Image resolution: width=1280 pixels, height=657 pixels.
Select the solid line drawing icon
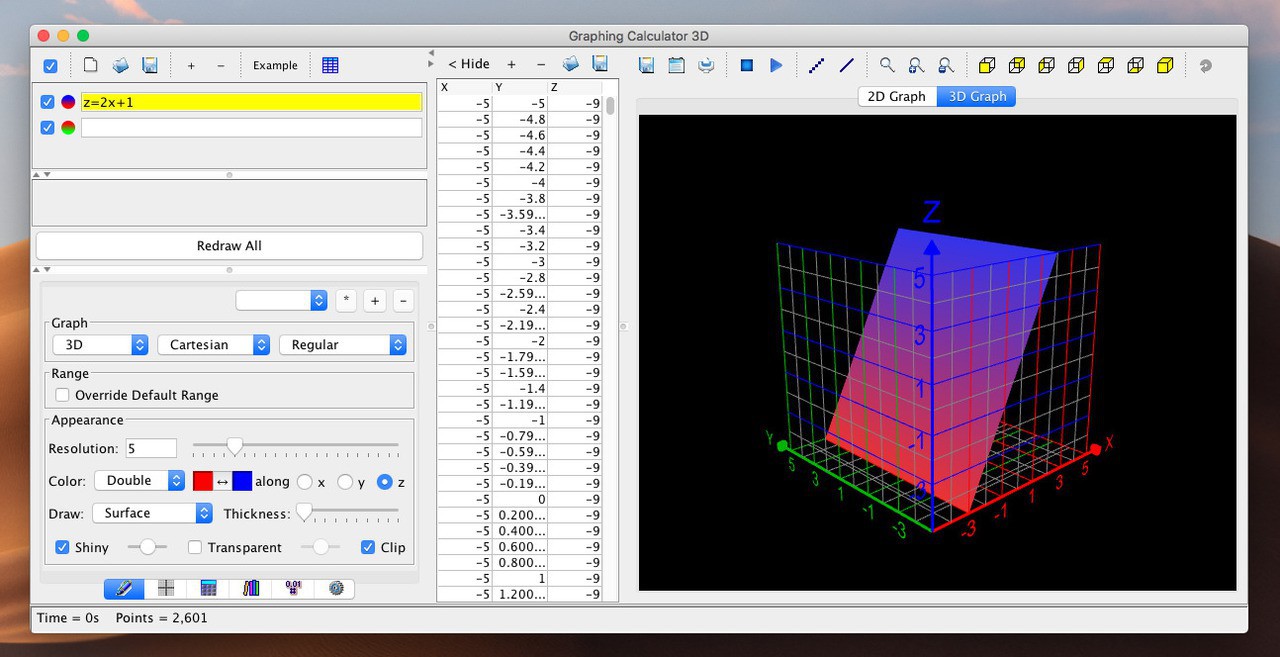tap(846, 65)
